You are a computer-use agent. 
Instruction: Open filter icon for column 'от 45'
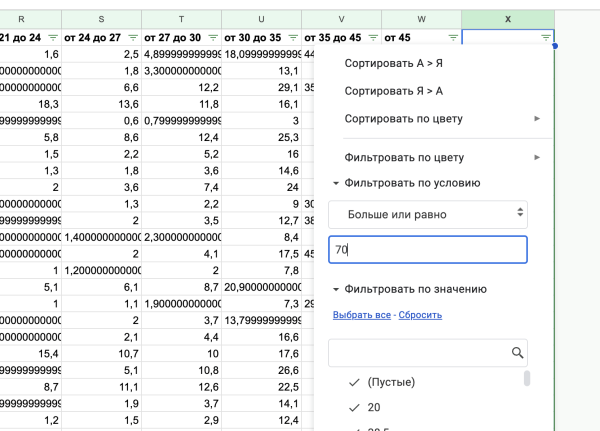point(452,37)
